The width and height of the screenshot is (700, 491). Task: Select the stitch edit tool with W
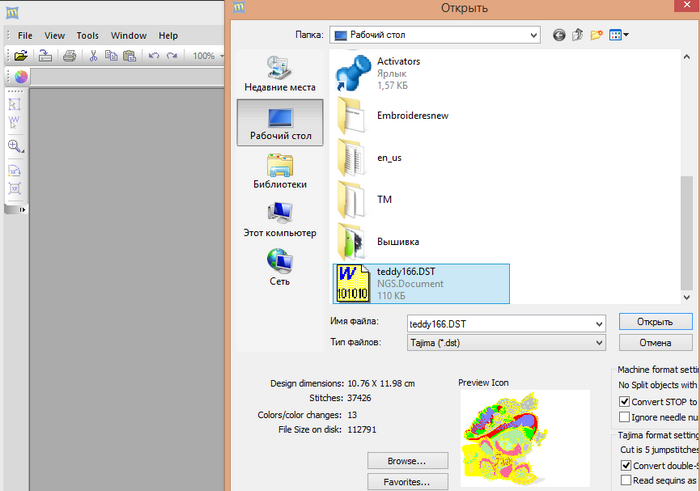pyautogui.click(x=14, y=122)
